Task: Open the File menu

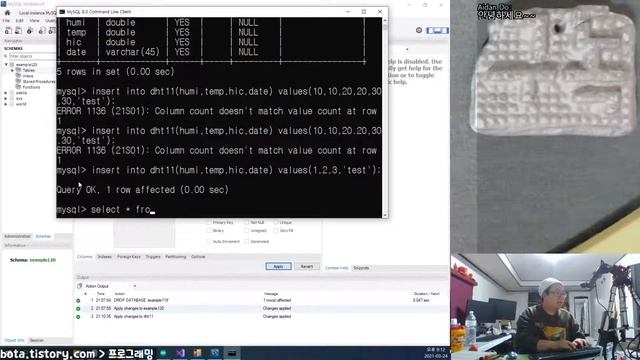Action: (7, 20)
